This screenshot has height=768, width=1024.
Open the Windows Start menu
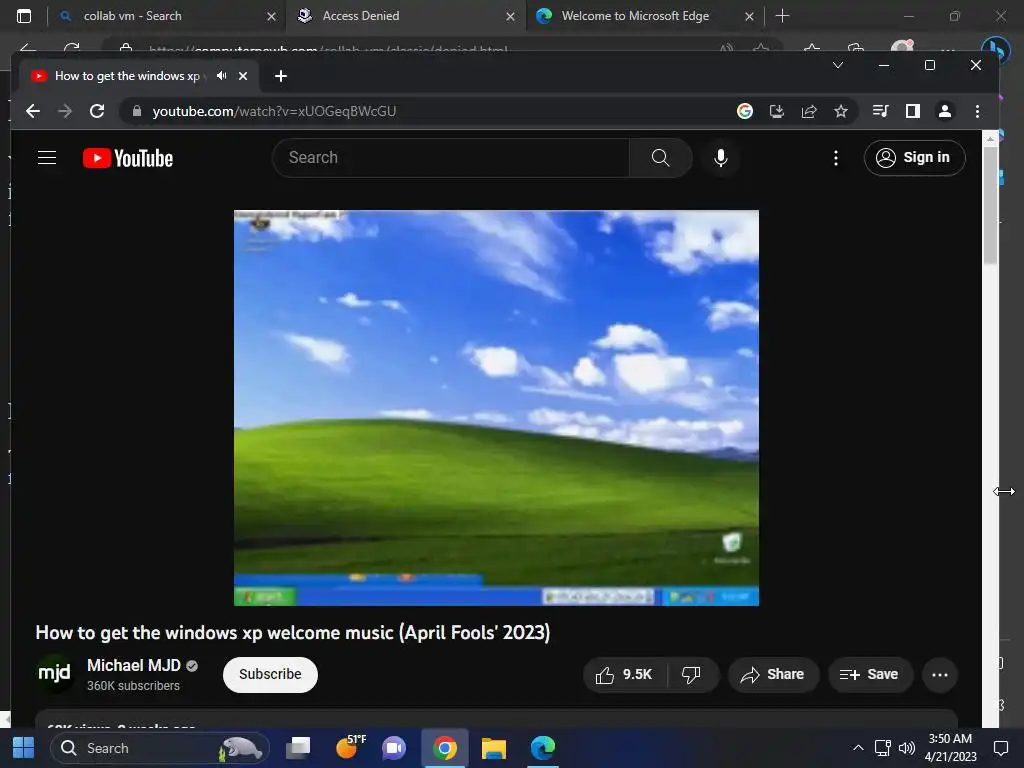tap(24, 748)
